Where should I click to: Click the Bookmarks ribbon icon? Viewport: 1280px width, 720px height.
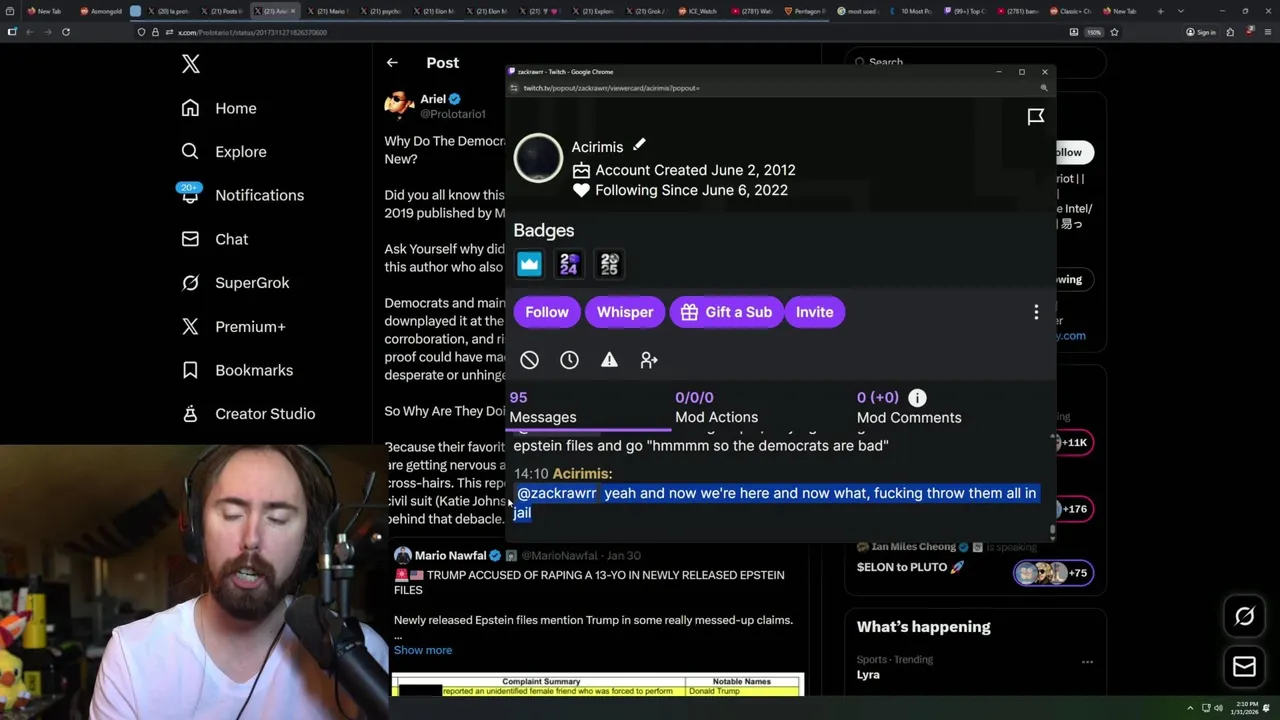pos(190,370)
